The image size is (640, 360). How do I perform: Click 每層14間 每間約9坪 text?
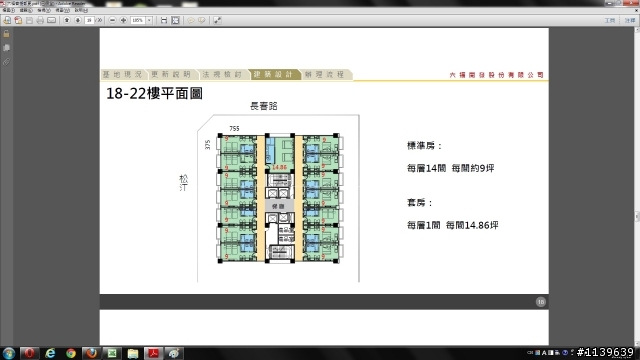pyautogui.click(x=451, y=168)
